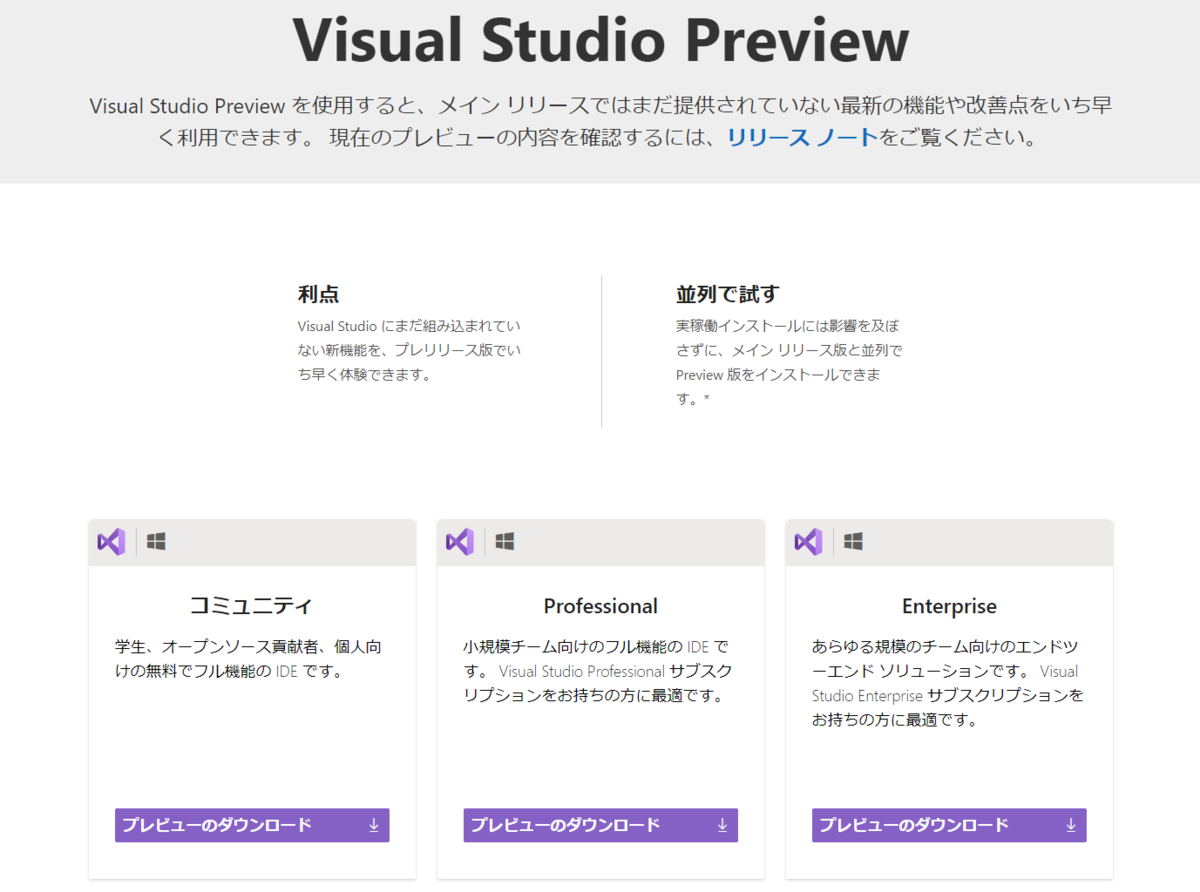
Task: Click the download arrow inside the Professional button
Action: 722,825
